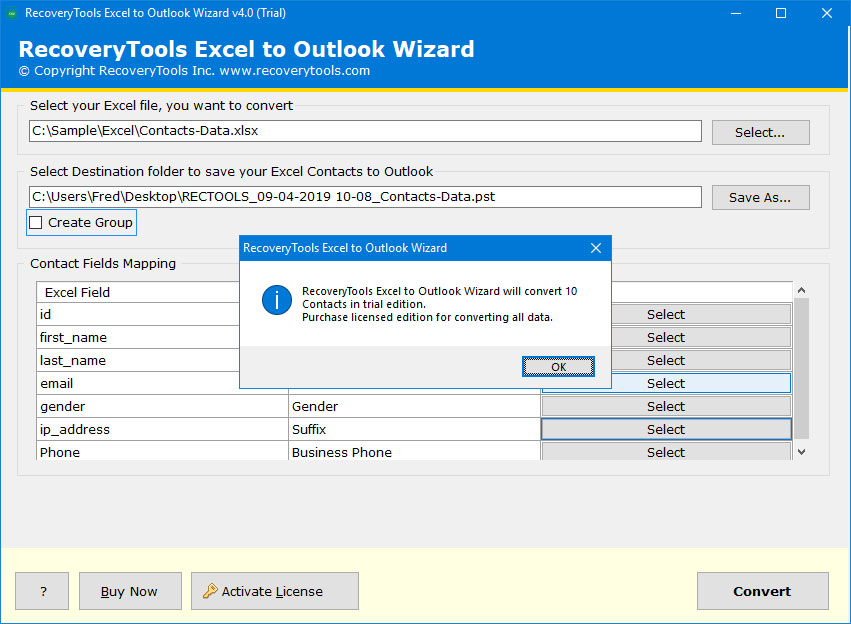The width and height of the screenshot is (851, 624).
Task: Select the 'id' Excel field cell
Action: [138, 315]
